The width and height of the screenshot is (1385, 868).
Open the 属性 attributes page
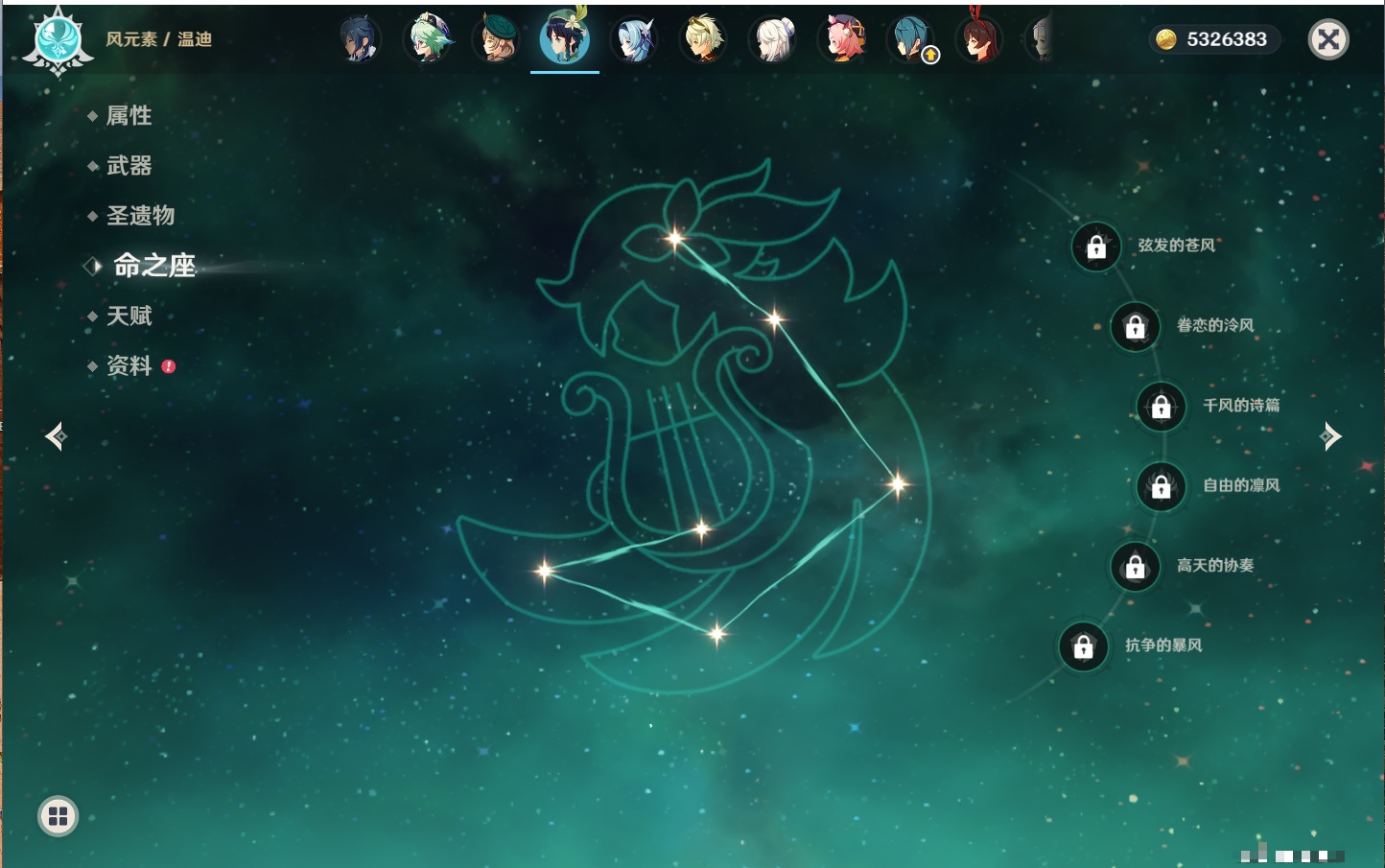coord(129,116)
